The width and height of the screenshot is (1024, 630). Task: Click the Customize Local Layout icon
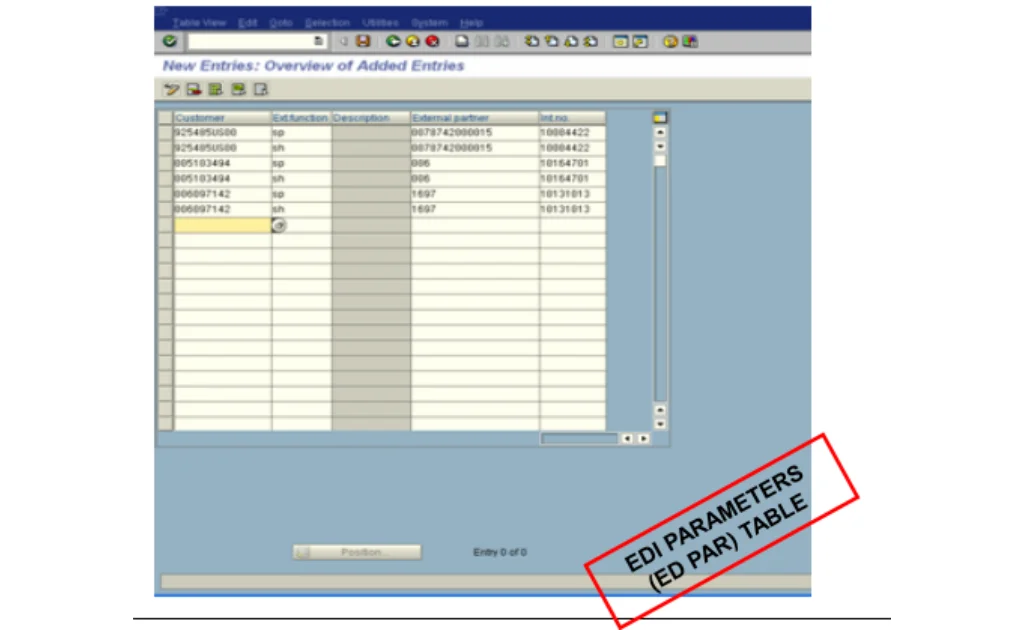(x=690, y=41)
